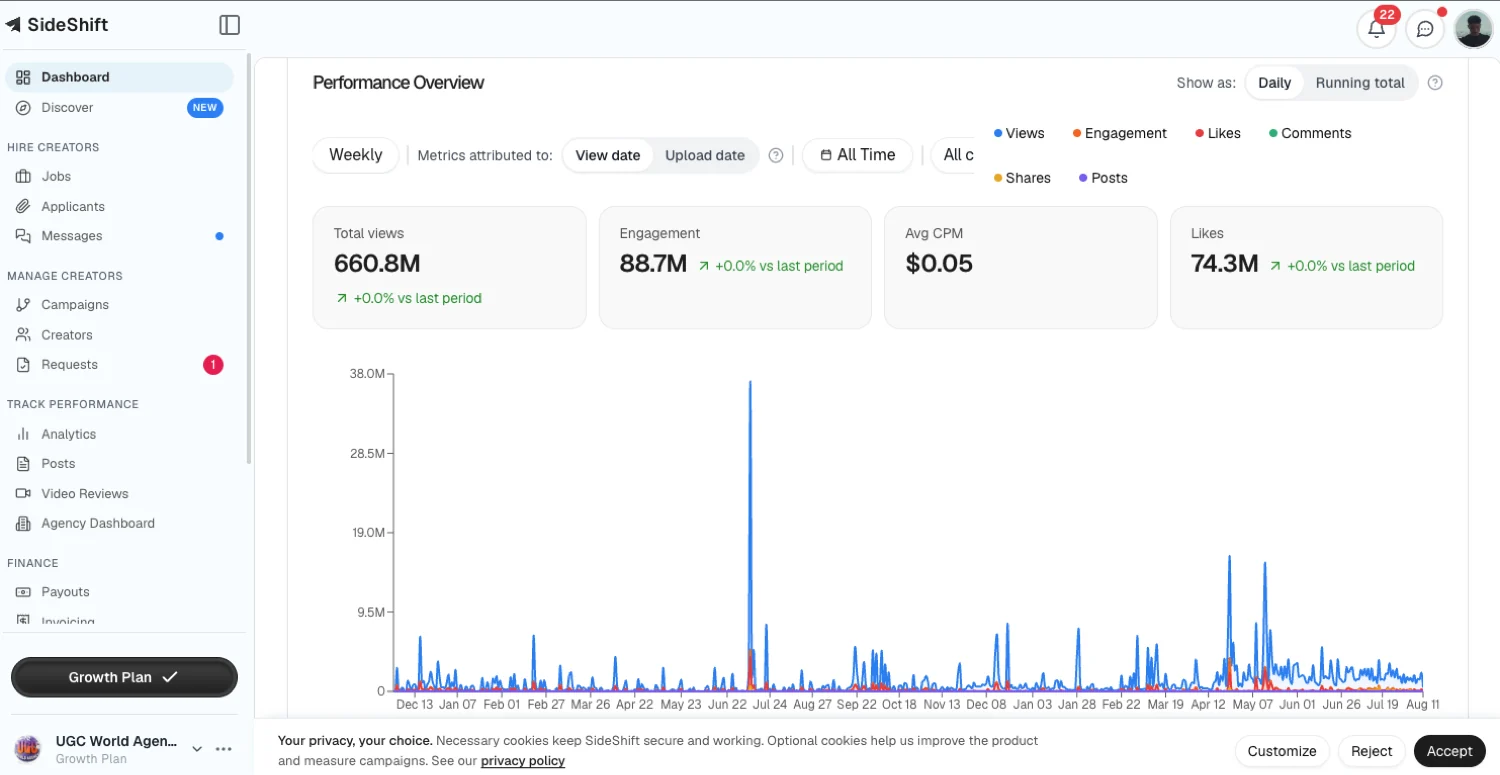Attribute metrics to Upload date
This screenshot has width=1500, height=775.
tap(705, 155)
